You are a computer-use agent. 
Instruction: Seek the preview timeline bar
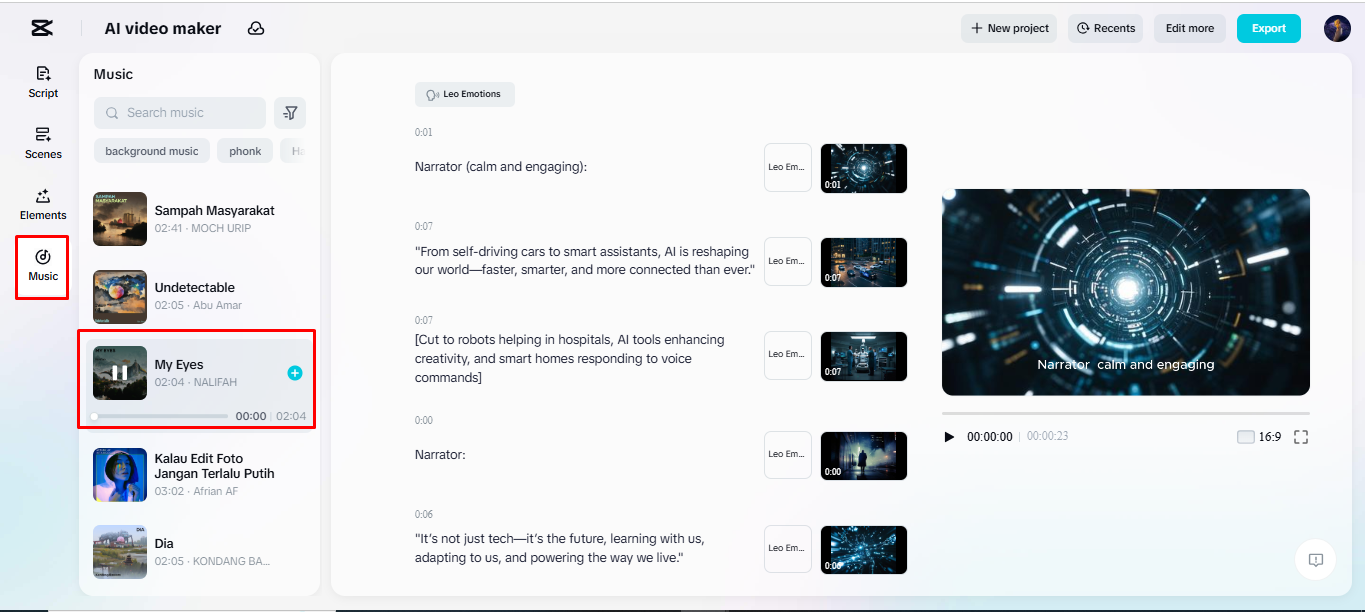click(x=1126, y=413)
